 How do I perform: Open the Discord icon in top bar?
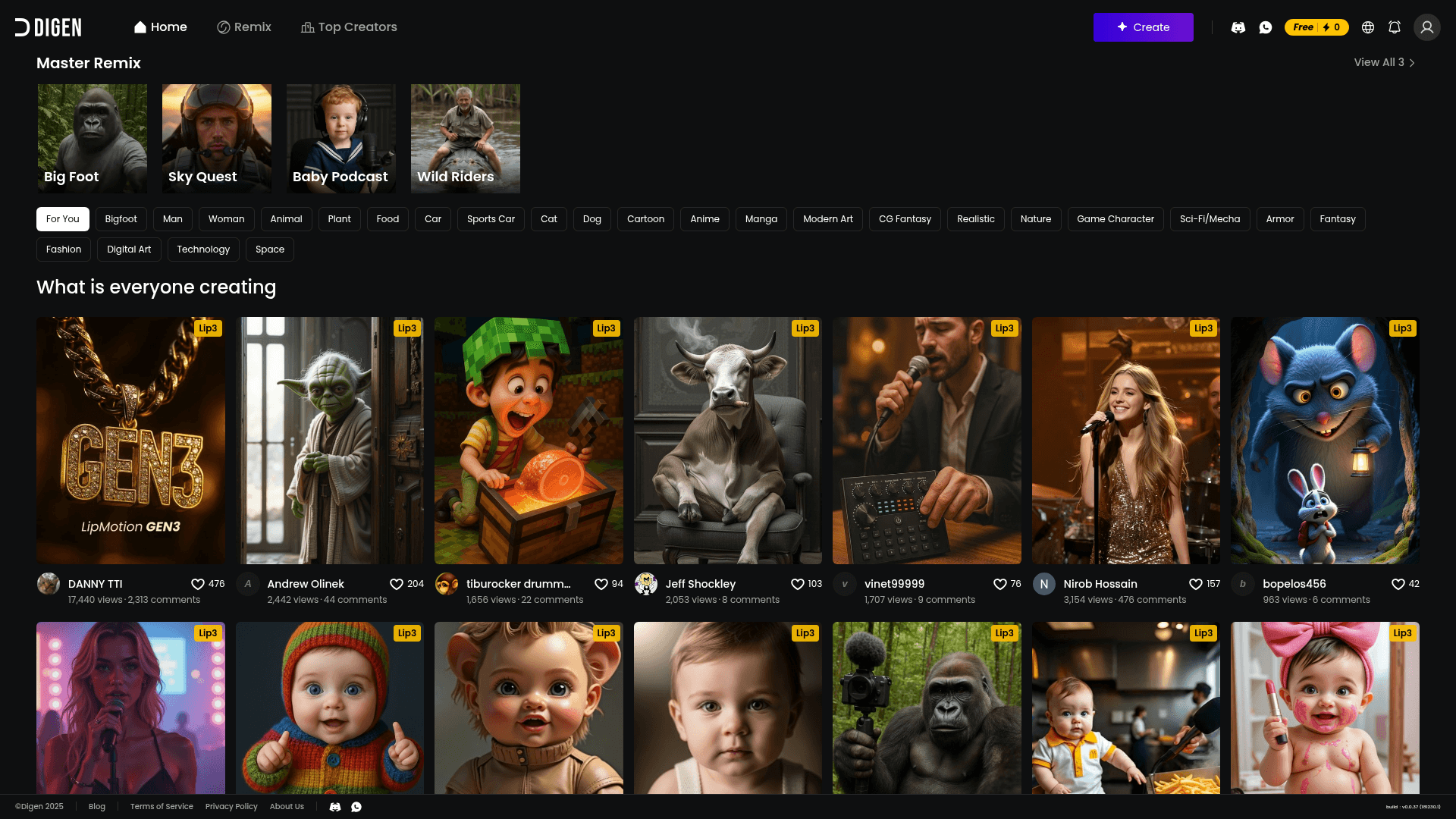click(1238, 27)
